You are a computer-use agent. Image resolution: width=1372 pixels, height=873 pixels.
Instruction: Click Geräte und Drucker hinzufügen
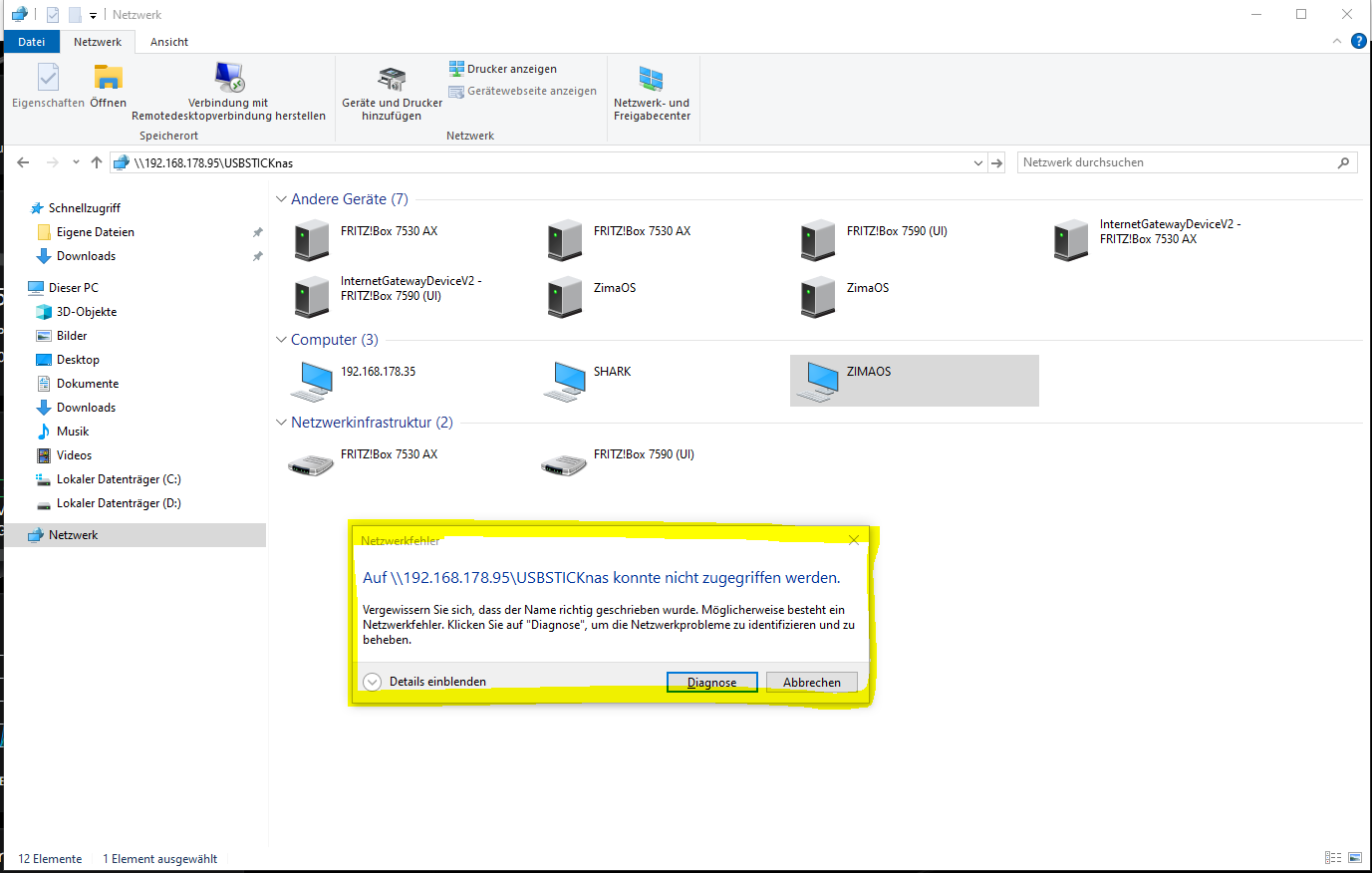pyautogui.click(x=392, y=94)
